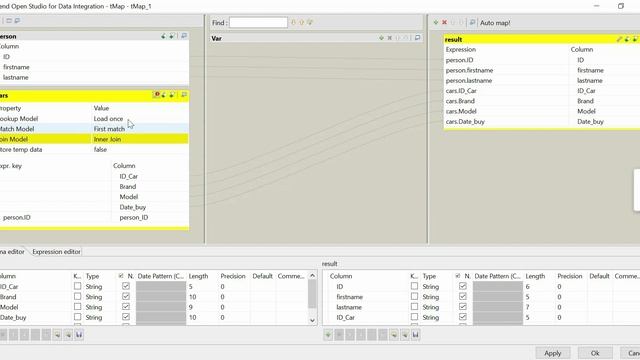The height and width of the screenshot is (360, 640).
Task: Toggle Nullable header checkbox in result schema
Action: click(458, 276)
